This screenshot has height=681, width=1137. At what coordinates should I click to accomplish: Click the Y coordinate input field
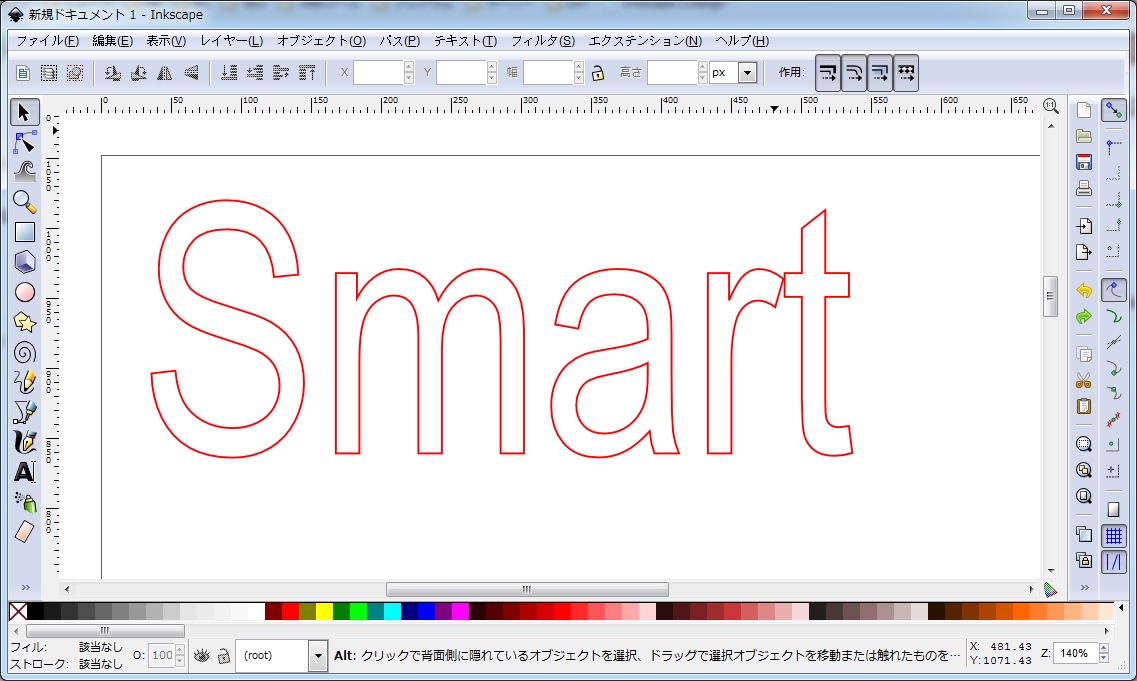(x=461, y=73)
